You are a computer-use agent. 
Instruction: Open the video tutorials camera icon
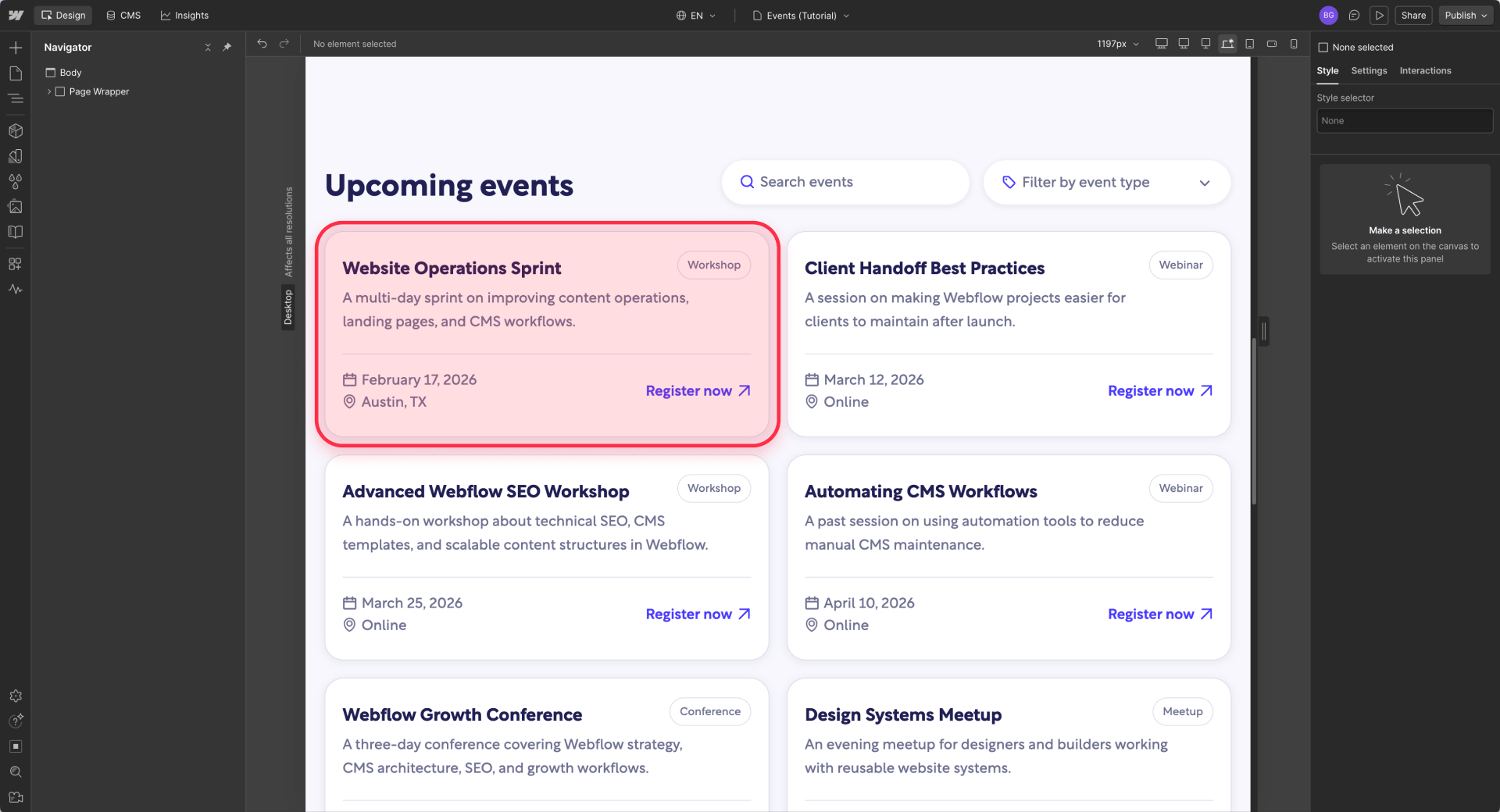tap(16, 797)
